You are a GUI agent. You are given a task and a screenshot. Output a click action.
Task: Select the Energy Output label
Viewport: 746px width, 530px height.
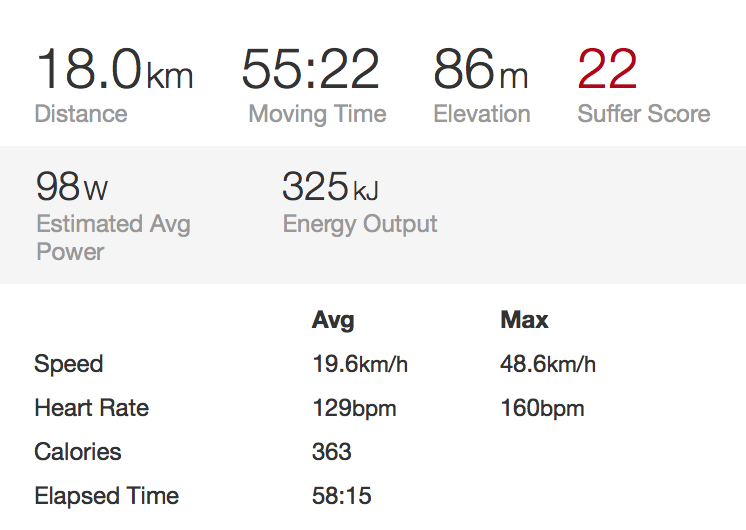tap(360, 223)
